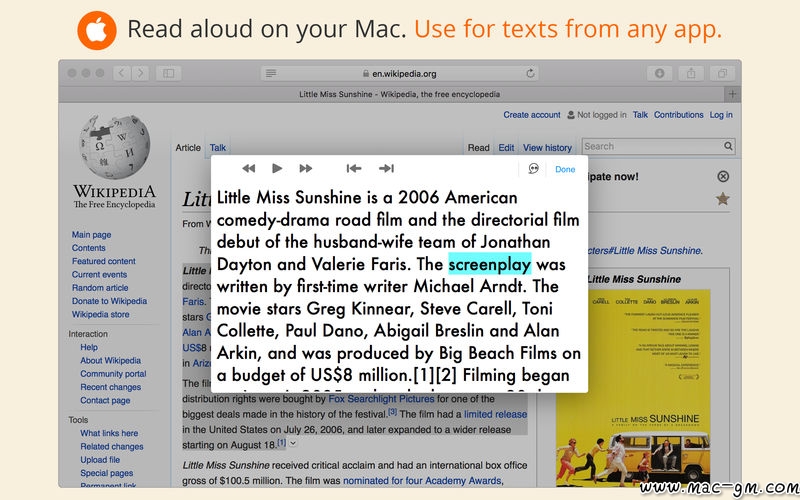Click the Little Miss Sunshine poster image
Image resolution: width=800 pixels, height=500 pixels.
633,388
